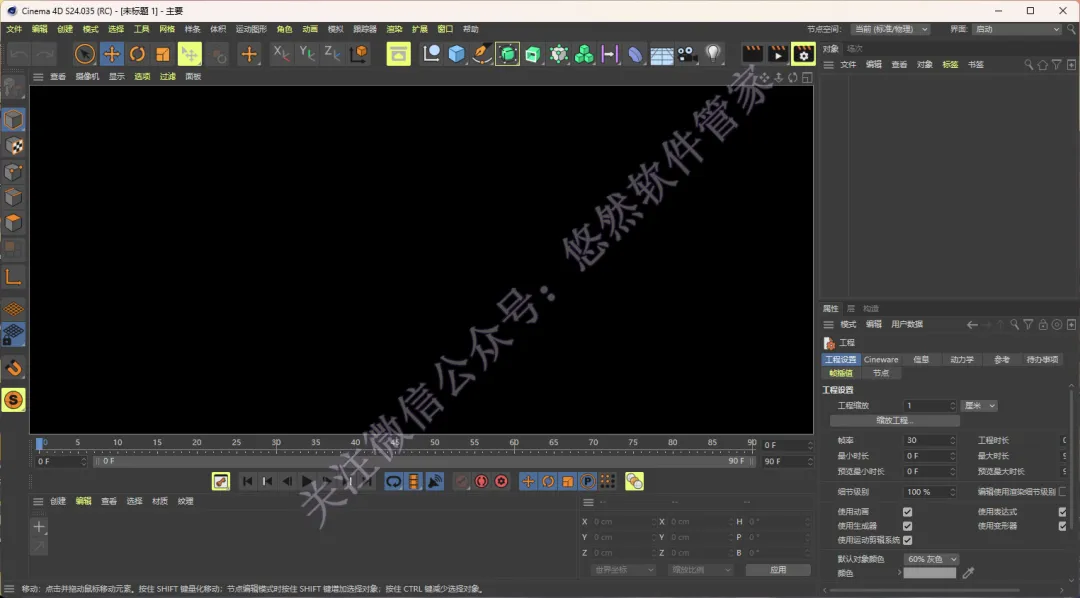Toggle the X axis lock icon
Viewport: 1080px width, 598px height.
click(x=281, y=53)
